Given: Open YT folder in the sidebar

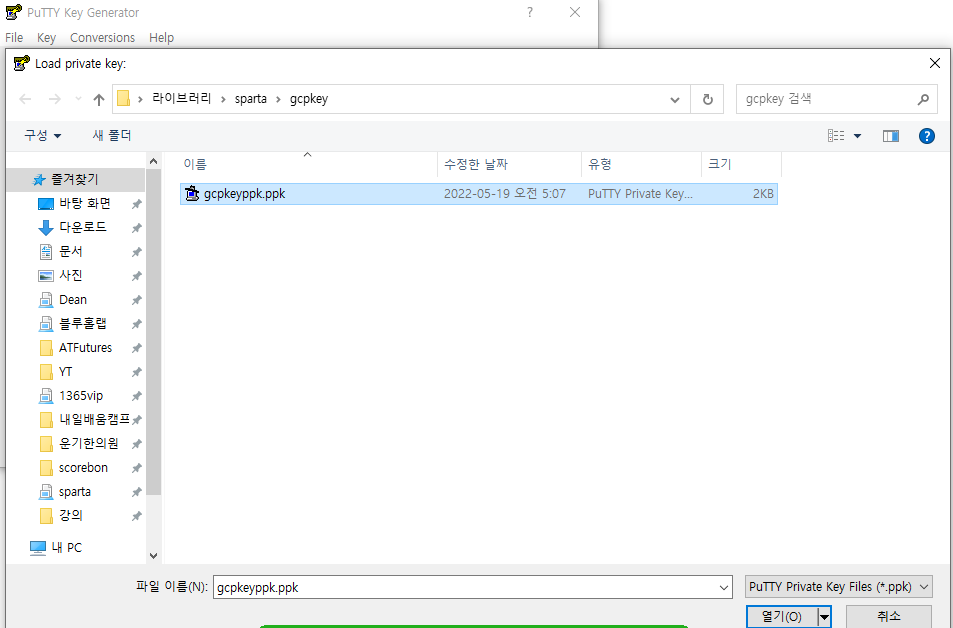Looking at the screenshot, I should click(65, 371).
